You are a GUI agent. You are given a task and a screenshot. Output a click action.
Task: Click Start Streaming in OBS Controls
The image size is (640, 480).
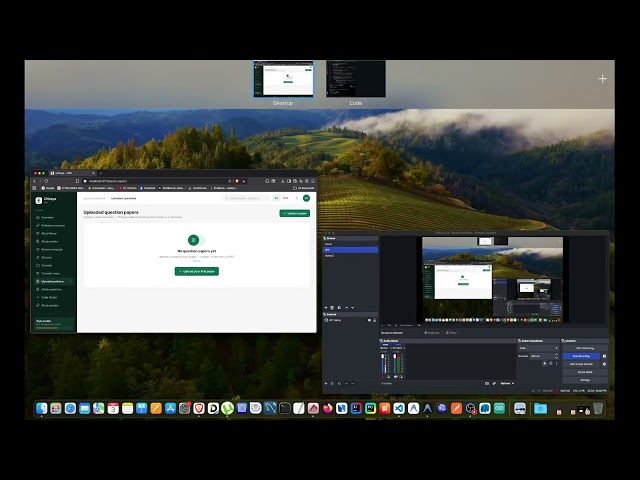[x=585, y=348]
